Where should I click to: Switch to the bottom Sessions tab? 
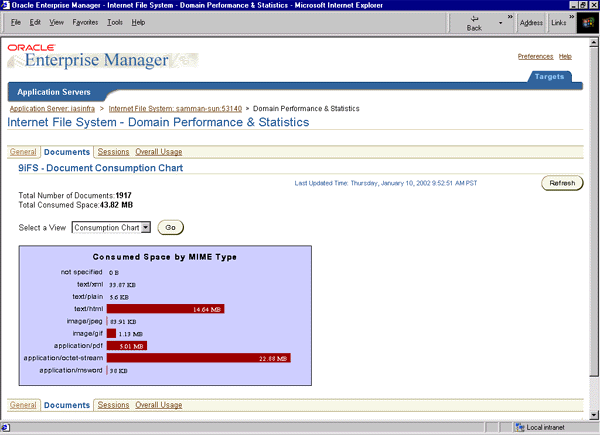[x=113, y=405]
